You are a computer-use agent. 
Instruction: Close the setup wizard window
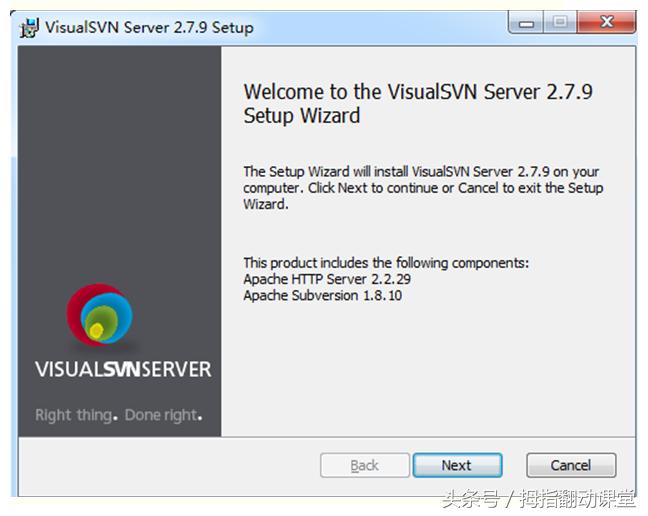[x=606, y=22]
